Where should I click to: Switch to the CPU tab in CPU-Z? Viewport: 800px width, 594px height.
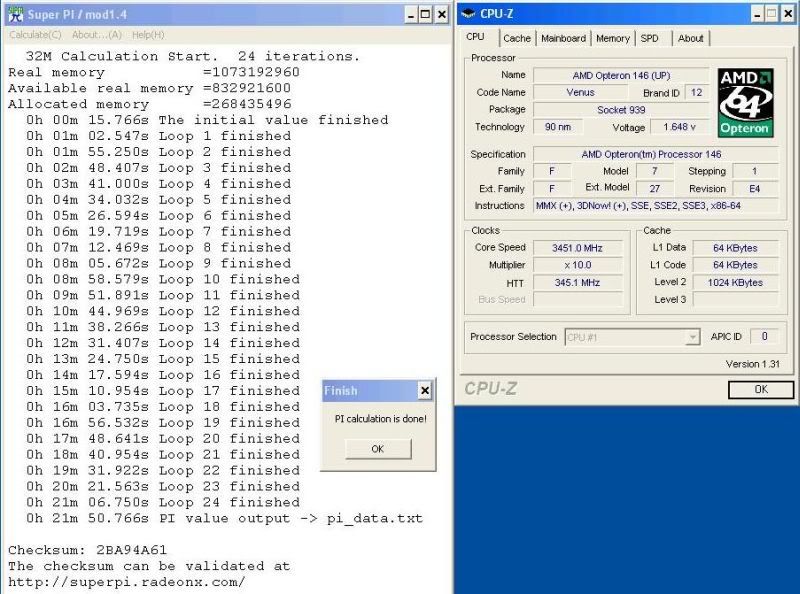475,37
